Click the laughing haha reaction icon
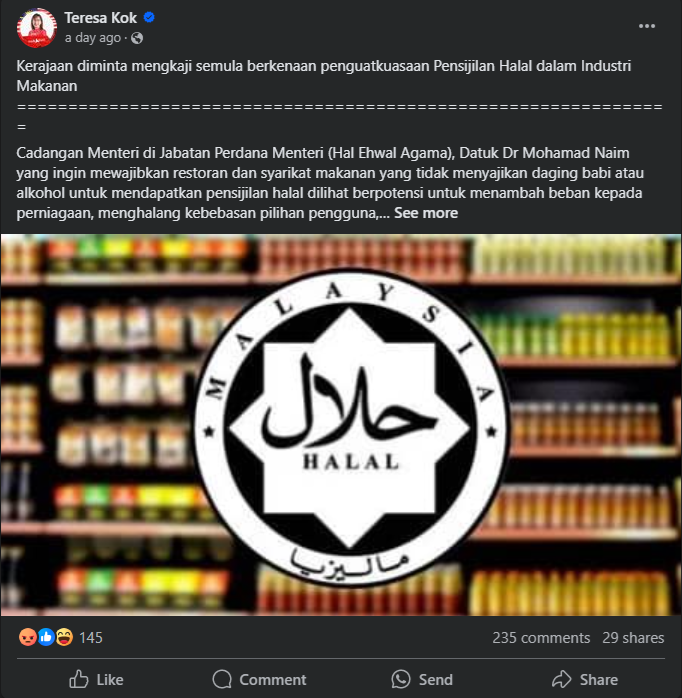 64,637
